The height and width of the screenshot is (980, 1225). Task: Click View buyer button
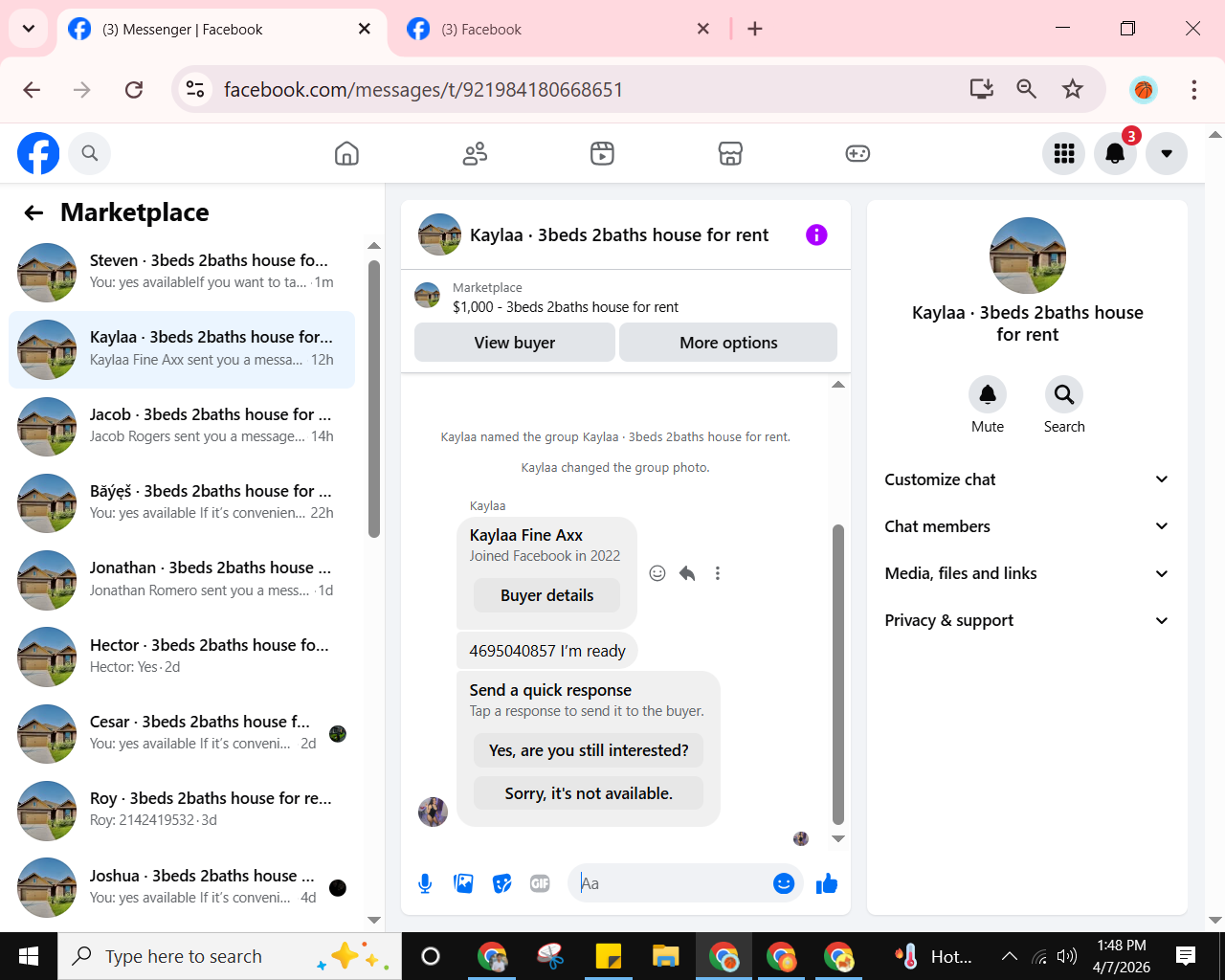(515, 343)
